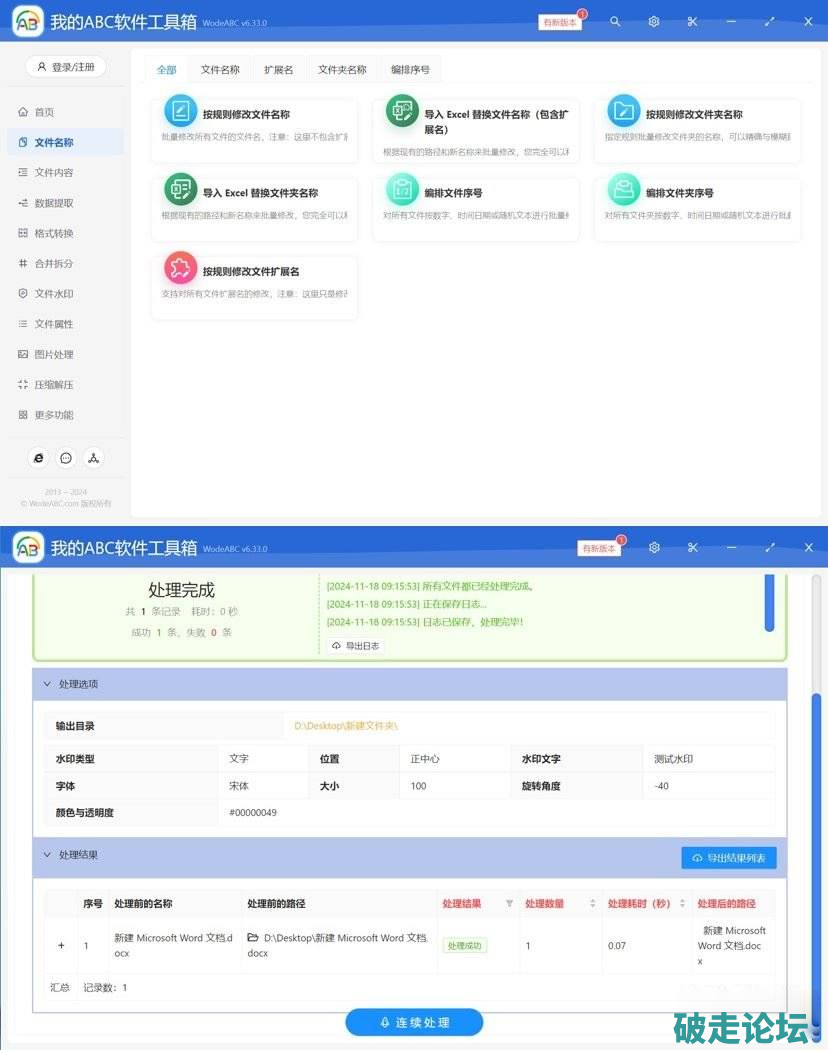
Task: Open 按规则修改文件名称 tool icon
Action: pyautogui.click(x=181, y=111)
